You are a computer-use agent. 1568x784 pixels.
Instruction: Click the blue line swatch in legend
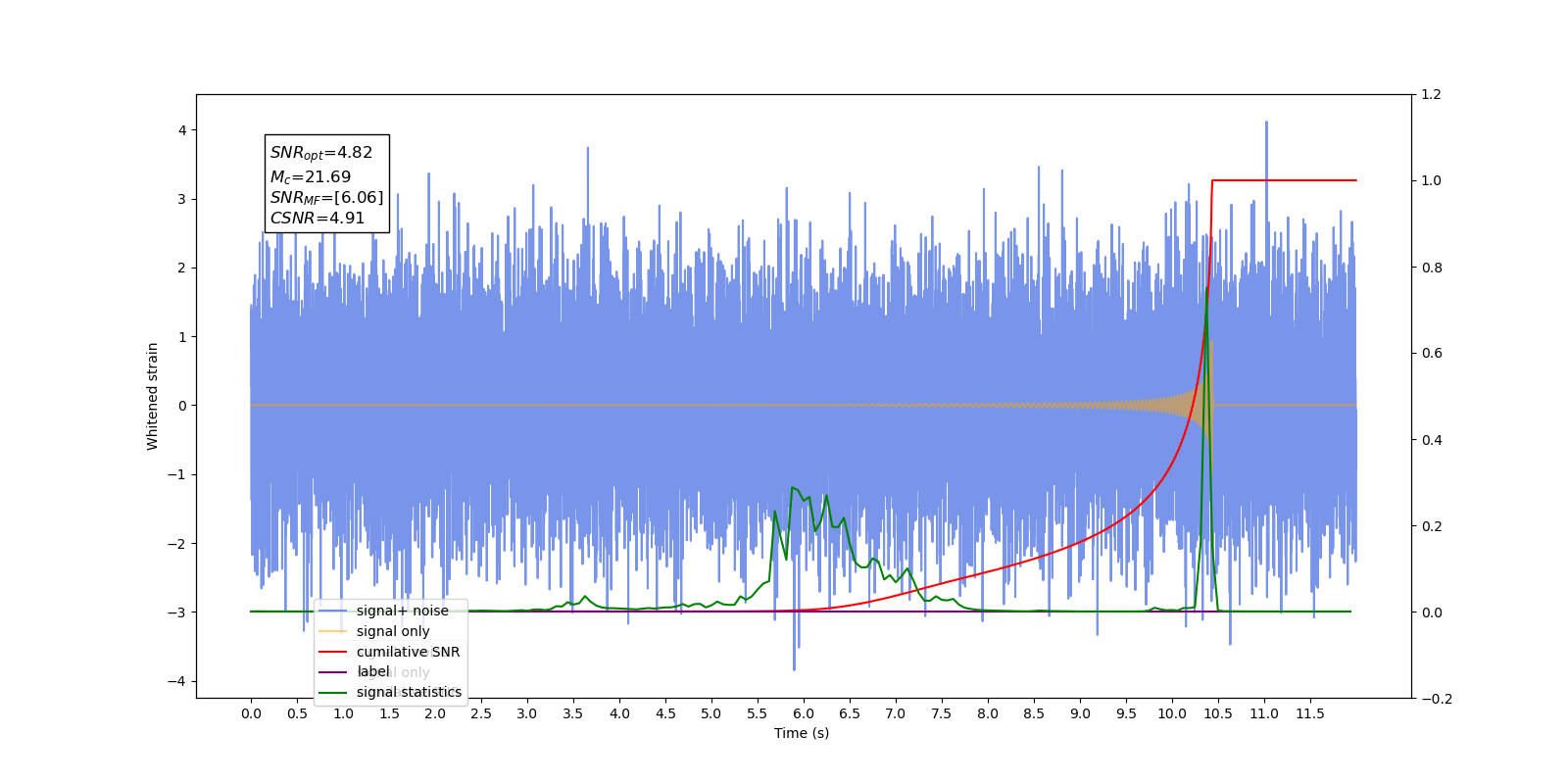pos(333,611)
